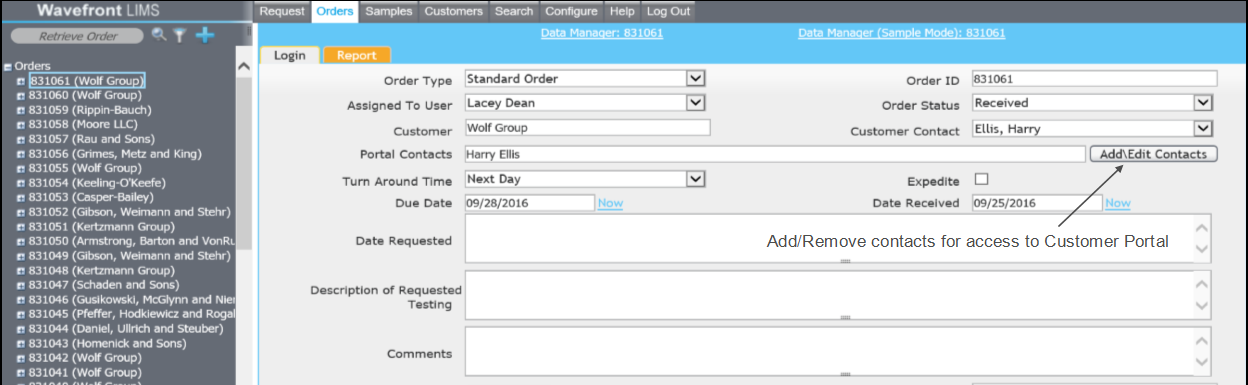
Task: Expand order 831043 (Homenick and Sons) plus icon
Action: [x=21, y=344]
